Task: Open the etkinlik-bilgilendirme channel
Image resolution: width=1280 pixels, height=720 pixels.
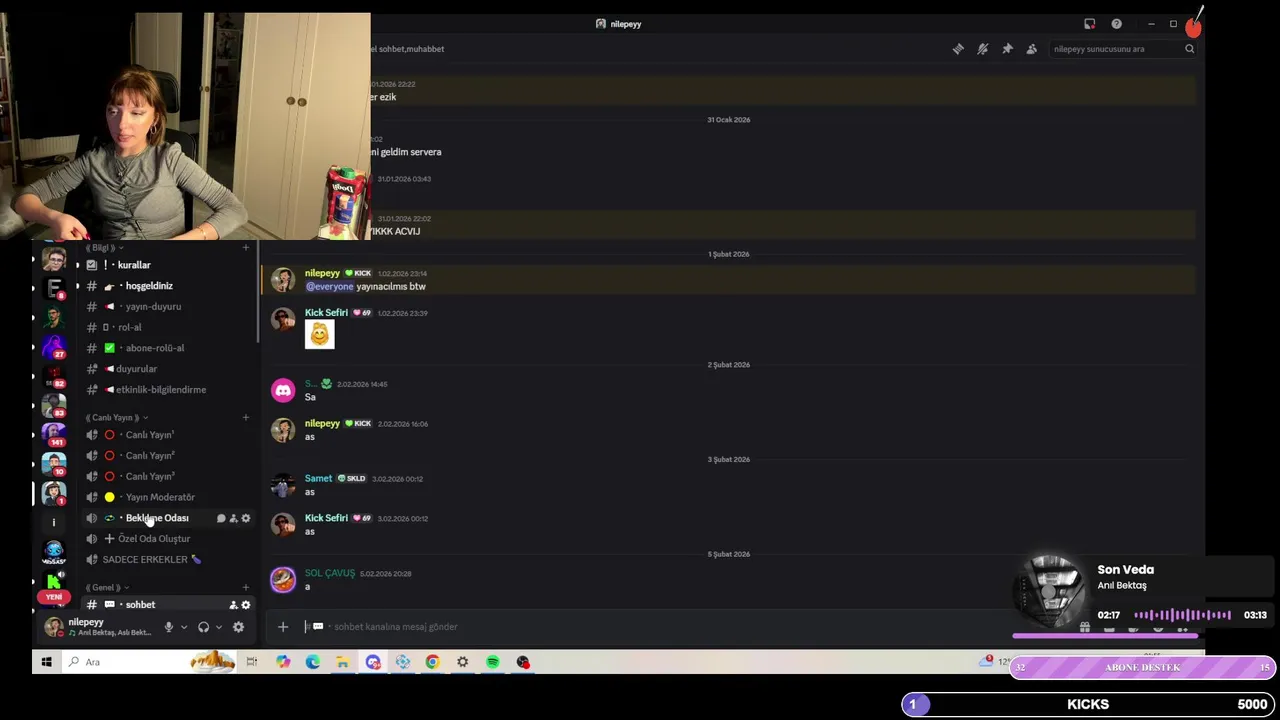Action: pyautogui.click(x=168, y=390)
